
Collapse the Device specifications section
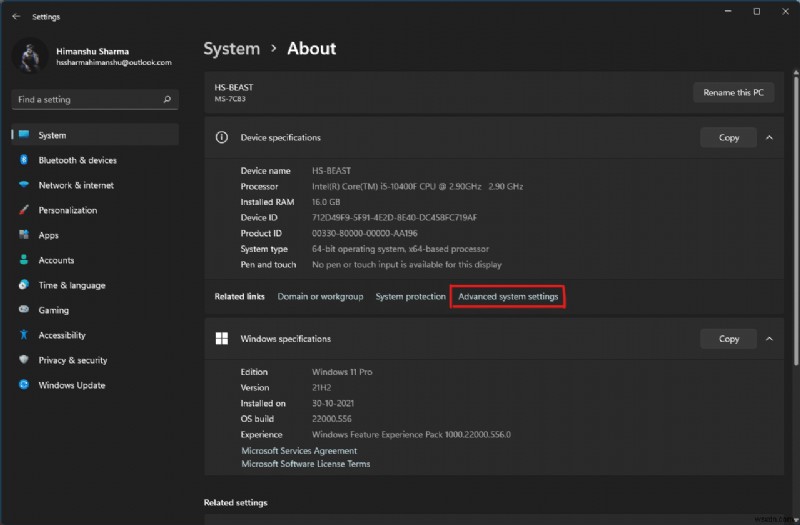pyautogui.click(x=769, y=138)
